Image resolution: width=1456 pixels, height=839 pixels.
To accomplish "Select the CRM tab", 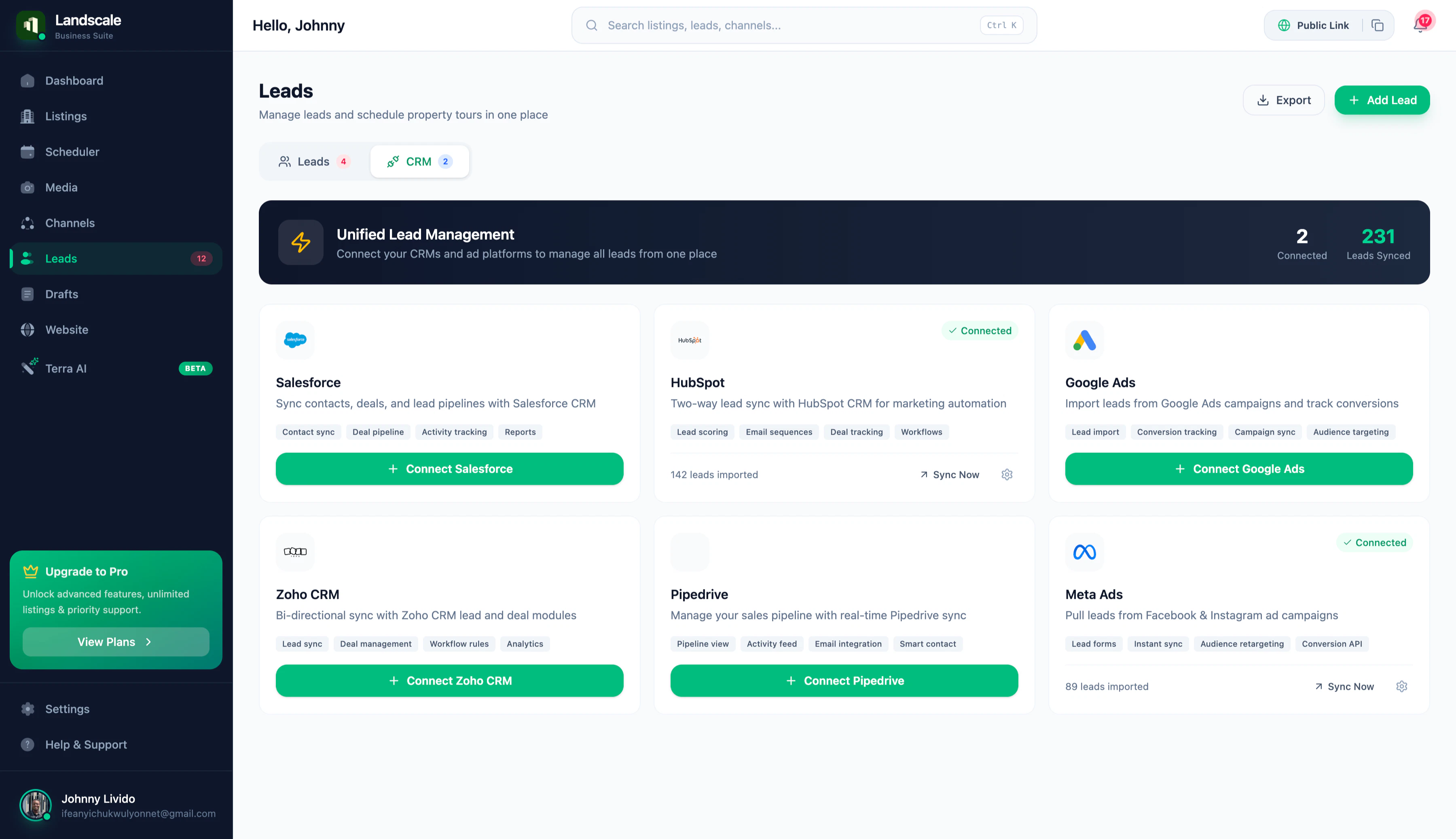I will (x=419, y=161).
